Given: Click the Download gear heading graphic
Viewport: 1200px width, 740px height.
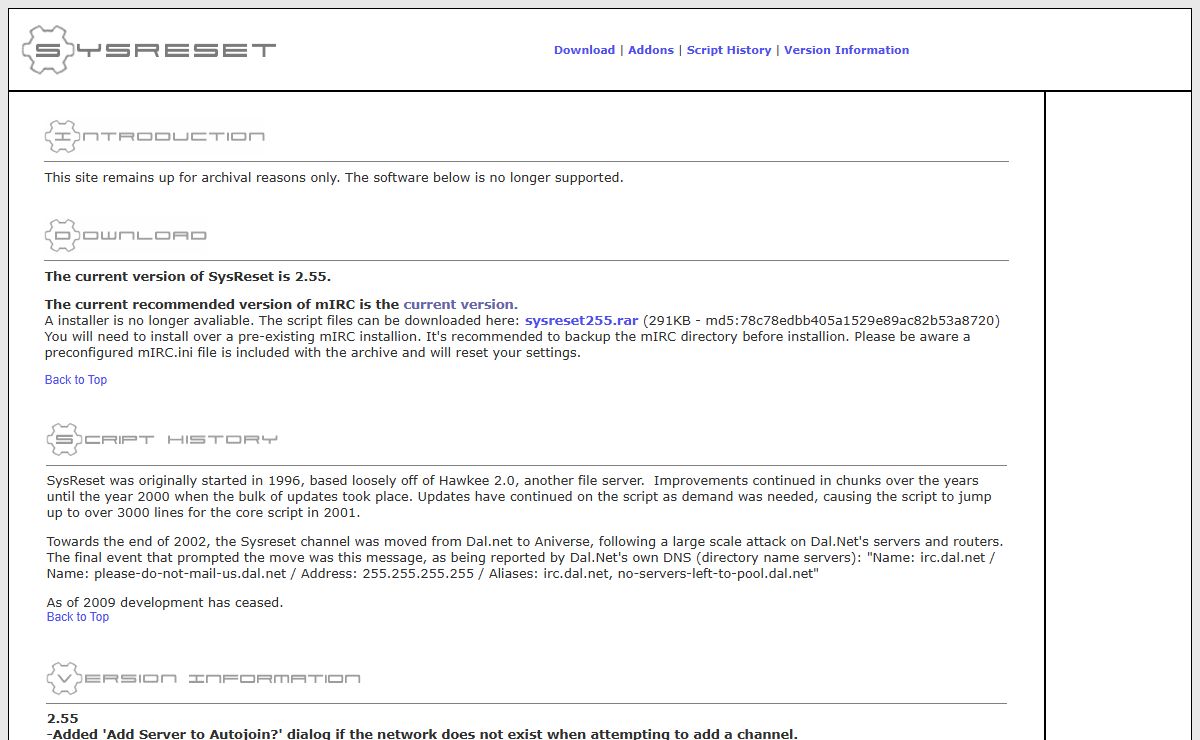Looking at the screenshot, I should pyautogui.click(x=126, y=235).
